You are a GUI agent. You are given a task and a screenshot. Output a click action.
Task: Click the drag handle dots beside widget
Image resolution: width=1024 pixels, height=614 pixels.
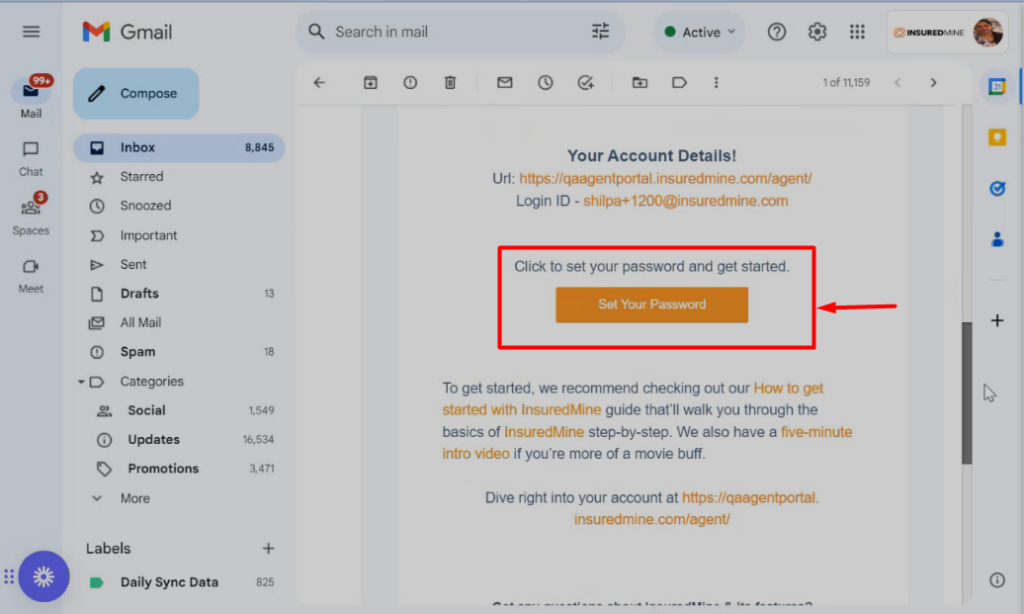(x=9, y=576)
